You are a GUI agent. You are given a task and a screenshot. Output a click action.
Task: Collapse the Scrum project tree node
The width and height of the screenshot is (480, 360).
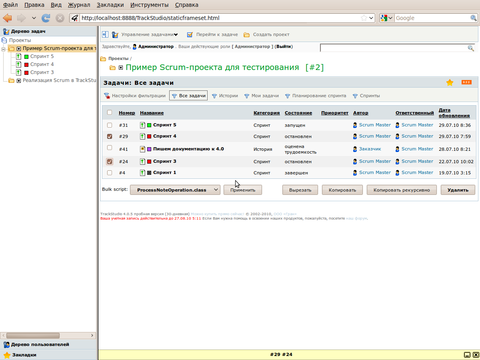(x=3, y=49)
